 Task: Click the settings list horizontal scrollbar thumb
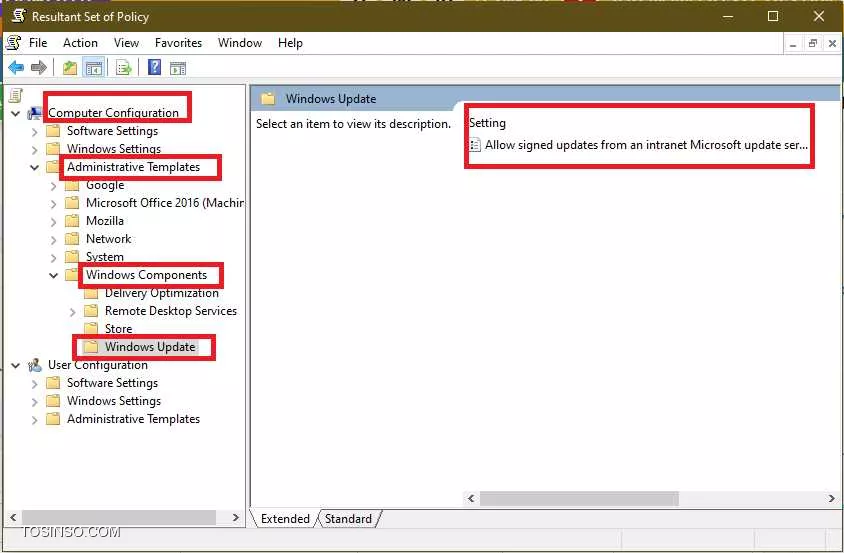point(579,499)
